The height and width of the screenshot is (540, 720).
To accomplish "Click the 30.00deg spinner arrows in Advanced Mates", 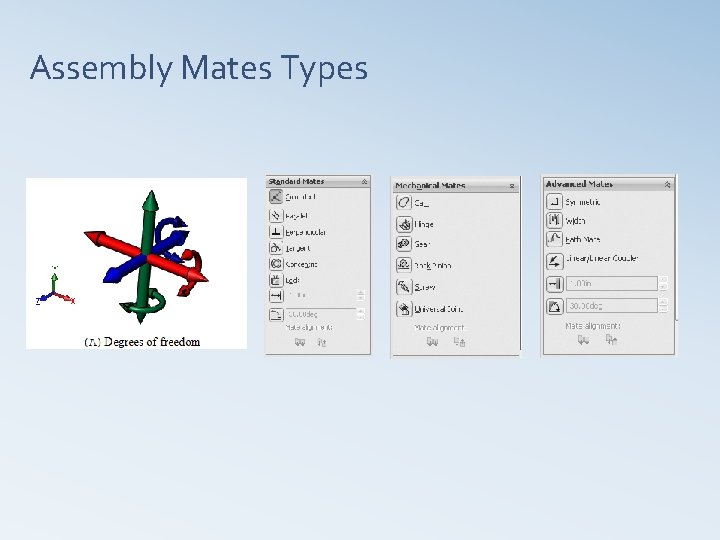I will tap(663, 305).
